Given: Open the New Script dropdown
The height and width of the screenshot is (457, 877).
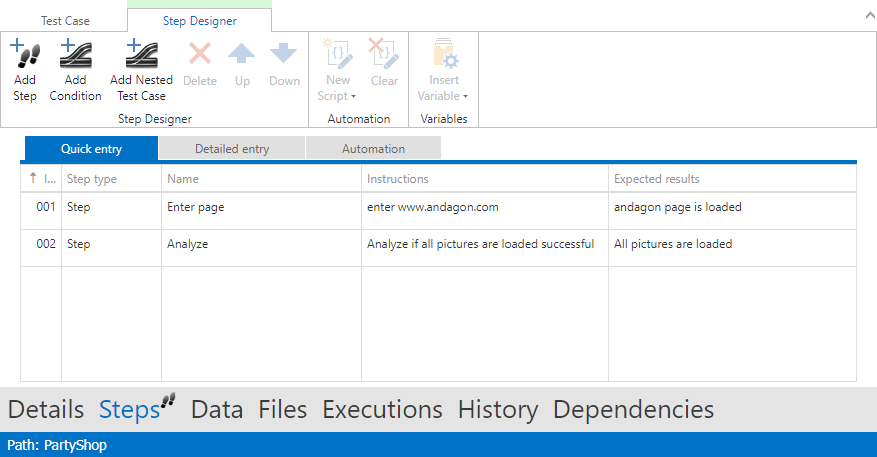Looking at the screenshot, I should [338, 88].
